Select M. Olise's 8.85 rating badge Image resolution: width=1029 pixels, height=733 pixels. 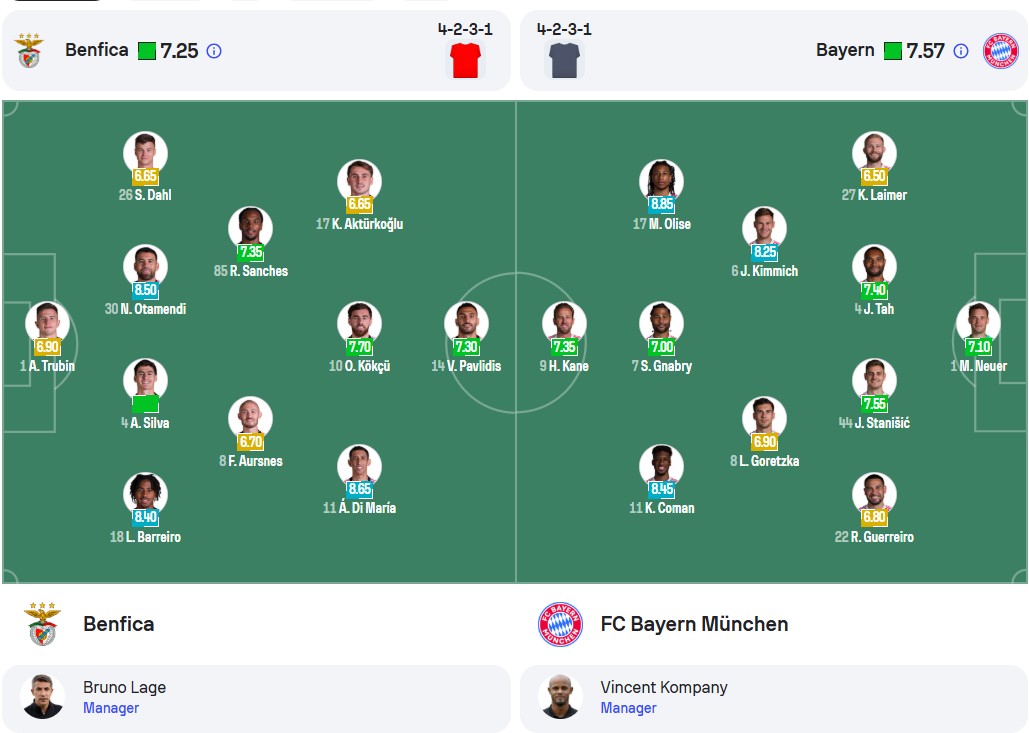[662, 204]
